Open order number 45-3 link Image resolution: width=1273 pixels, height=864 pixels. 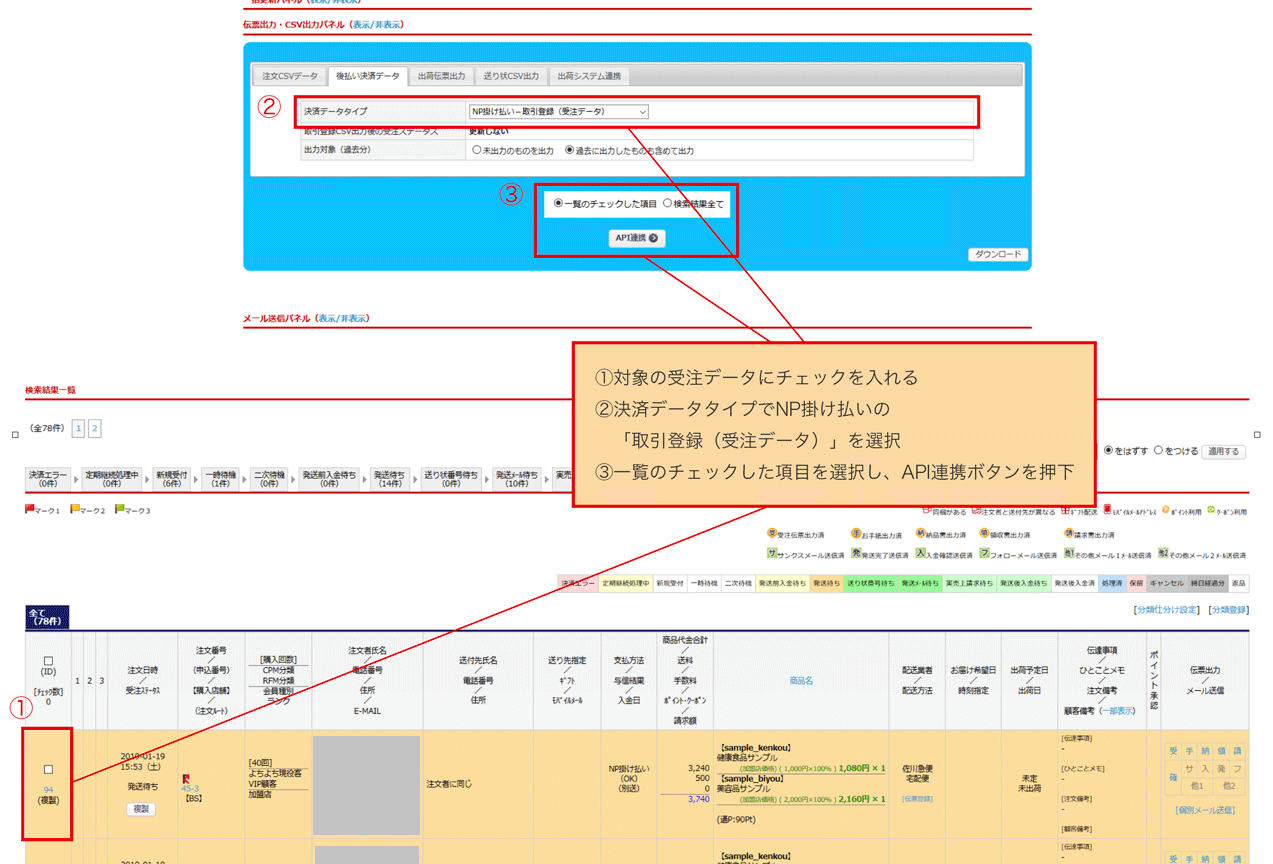click(x=190, y=788)
